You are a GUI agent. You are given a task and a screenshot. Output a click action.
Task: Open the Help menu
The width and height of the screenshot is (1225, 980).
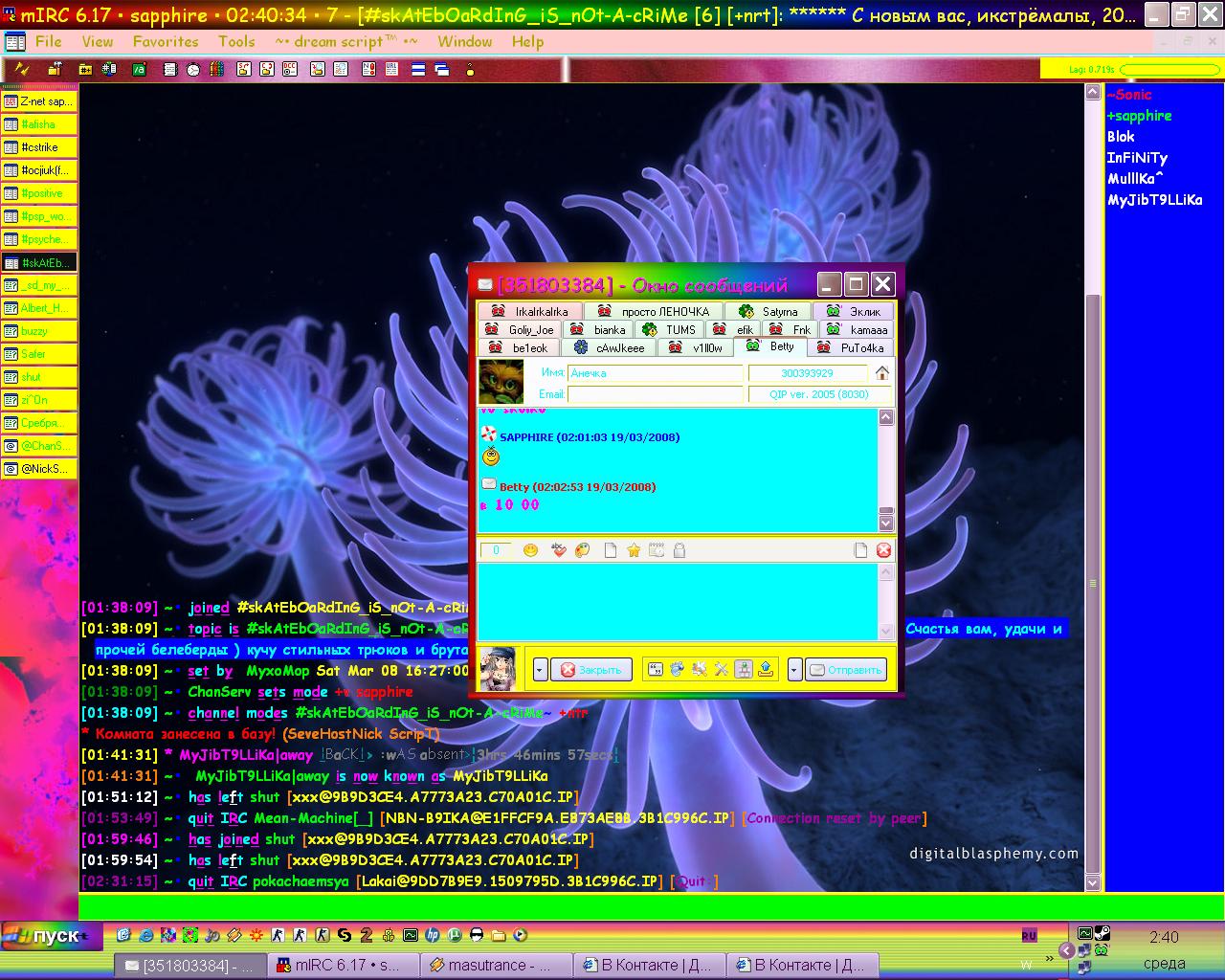tap(527, 41)
